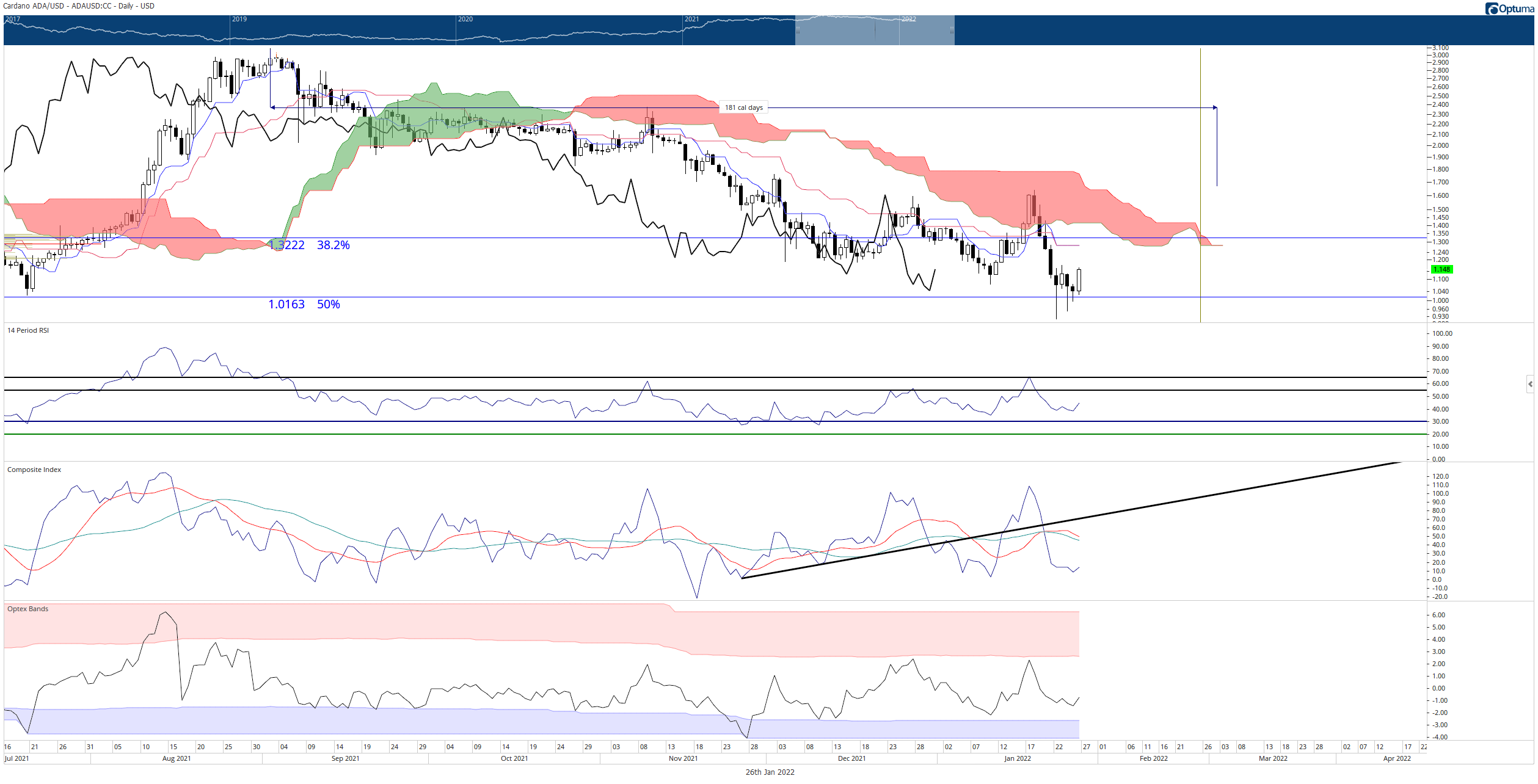
Task: Click the Optuma logo icon
Action: 1492,9
